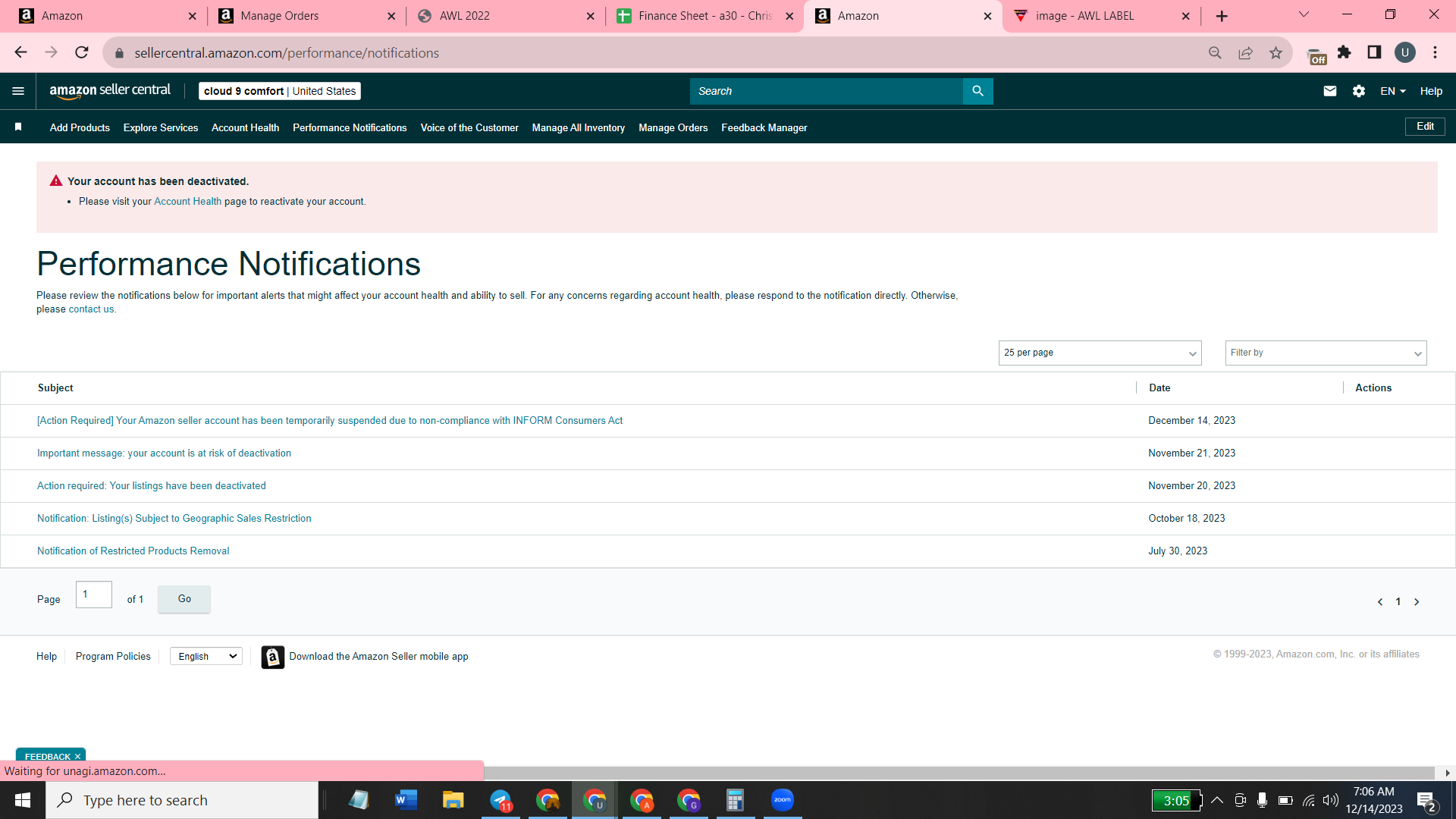Viewport: 1456px width, 819px height.
Task: Go to next page of notifications arrow
Action: 1417,602
